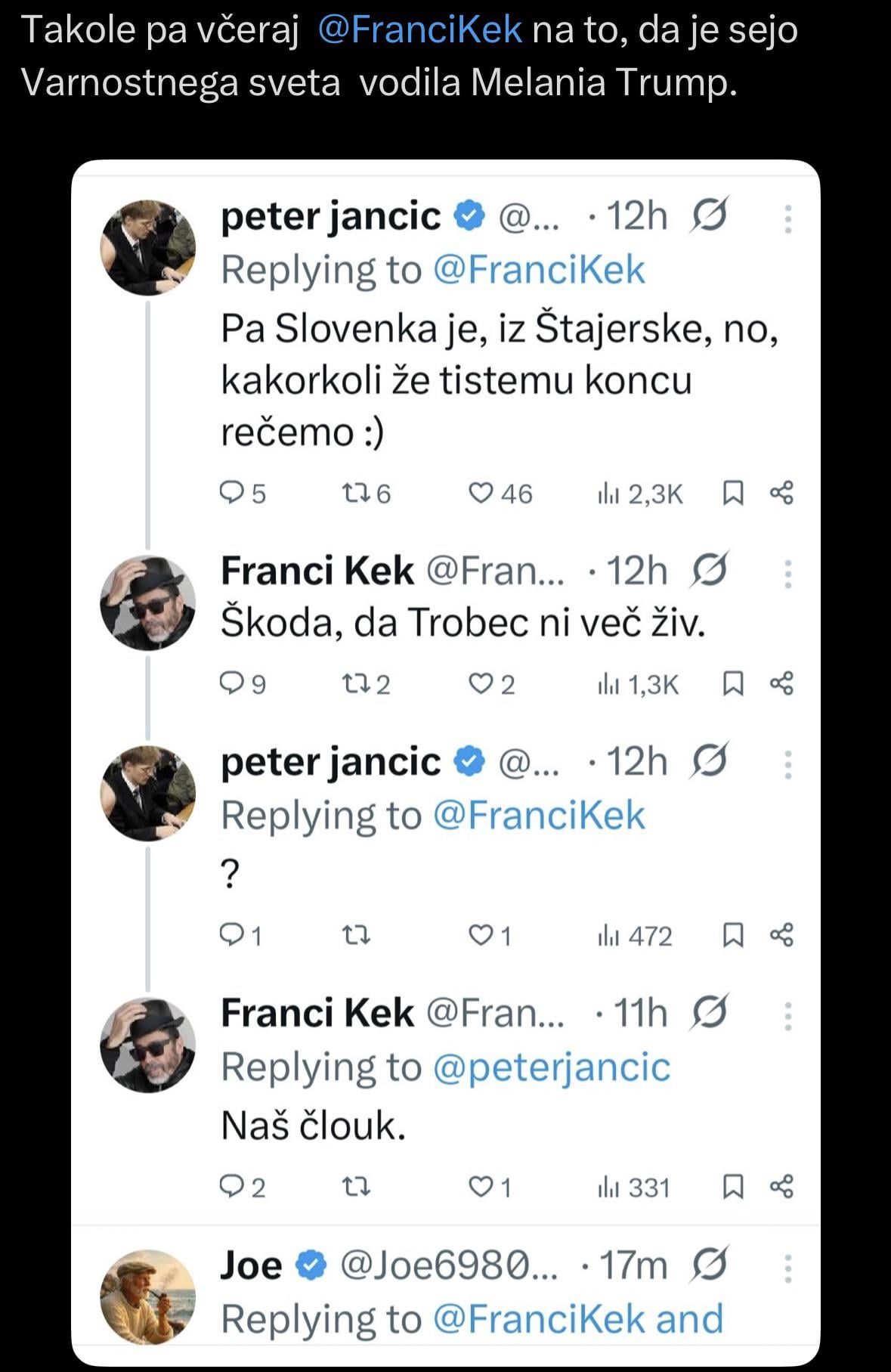Click the Grok icon on Joe's reply
The width and height of the screenshot is (891, 1372).
pos(709,1265)
